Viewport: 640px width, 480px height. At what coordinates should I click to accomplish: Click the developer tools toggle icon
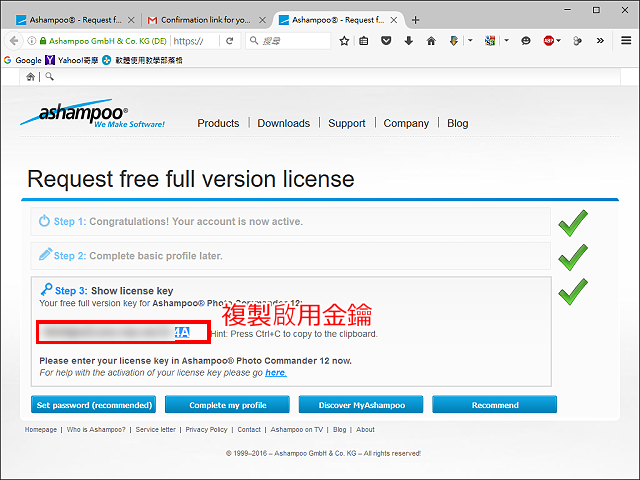tap(577, 41)
